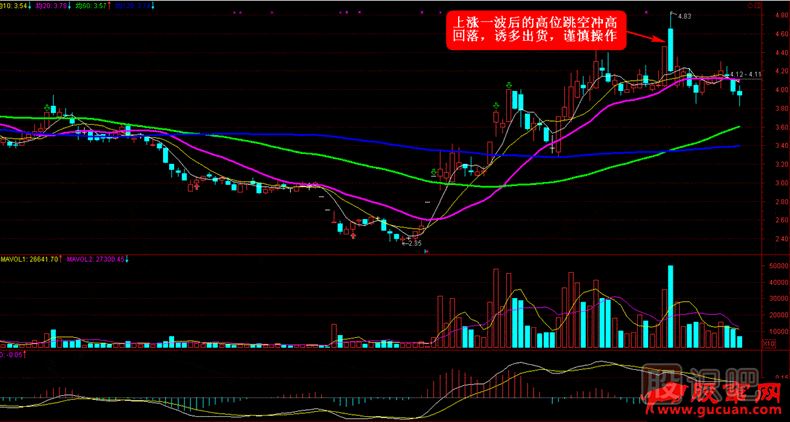Click the cyan down-arrow after the MAVOL2 value
Image resolution: width=790 pixels, height=422 pixels.
127,259
